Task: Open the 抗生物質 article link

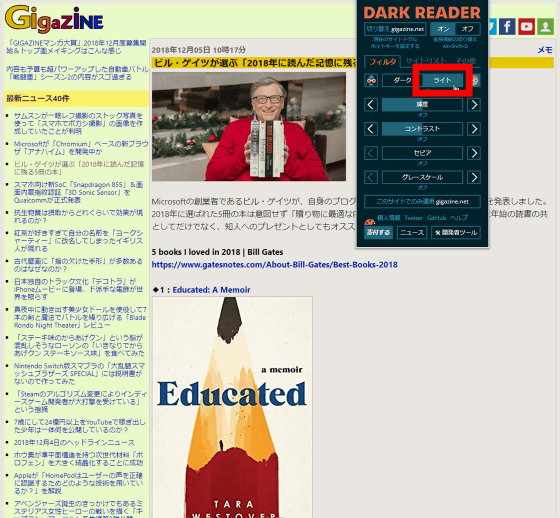Action: click(x=78, y=216)
